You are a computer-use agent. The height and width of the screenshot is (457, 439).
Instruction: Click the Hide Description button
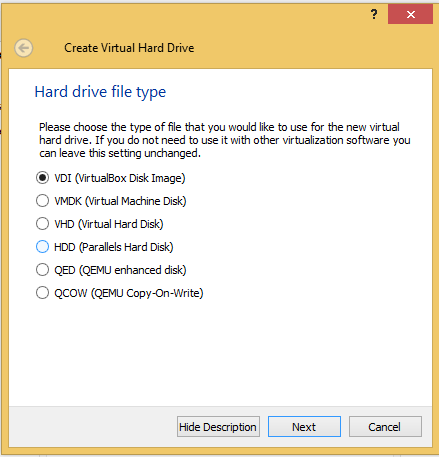click(218, 426)
